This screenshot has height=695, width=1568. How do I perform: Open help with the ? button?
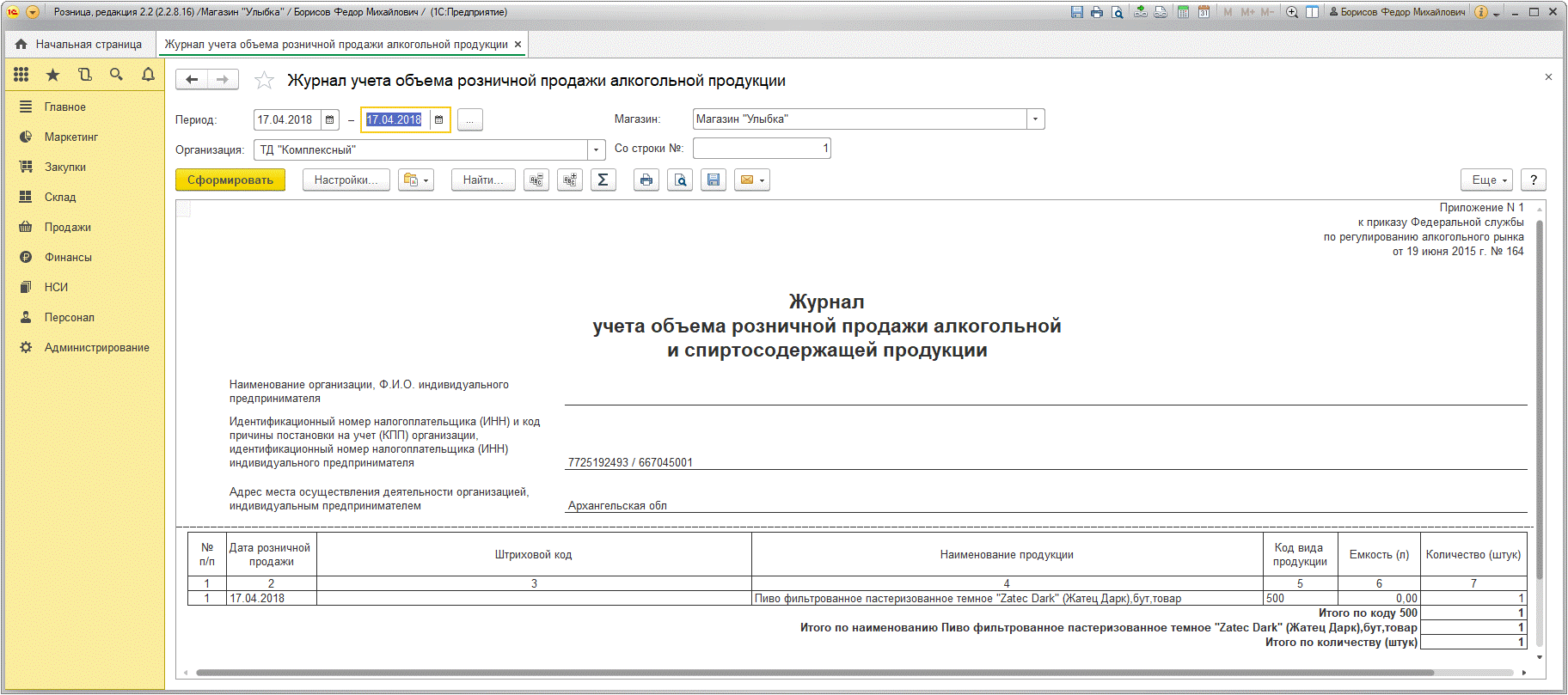coord(1534,180)
